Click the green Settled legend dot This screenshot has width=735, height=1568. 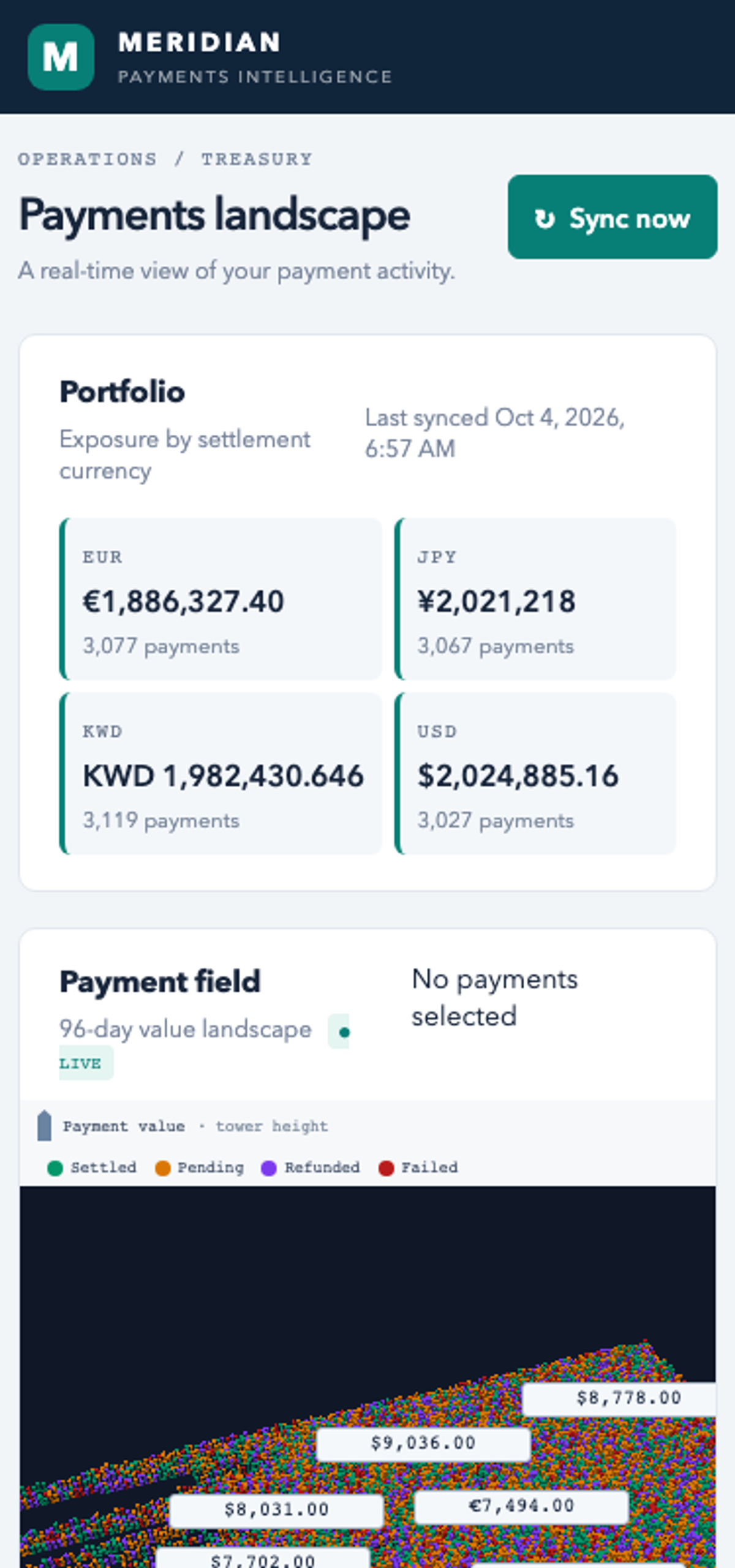(55, 1168)
